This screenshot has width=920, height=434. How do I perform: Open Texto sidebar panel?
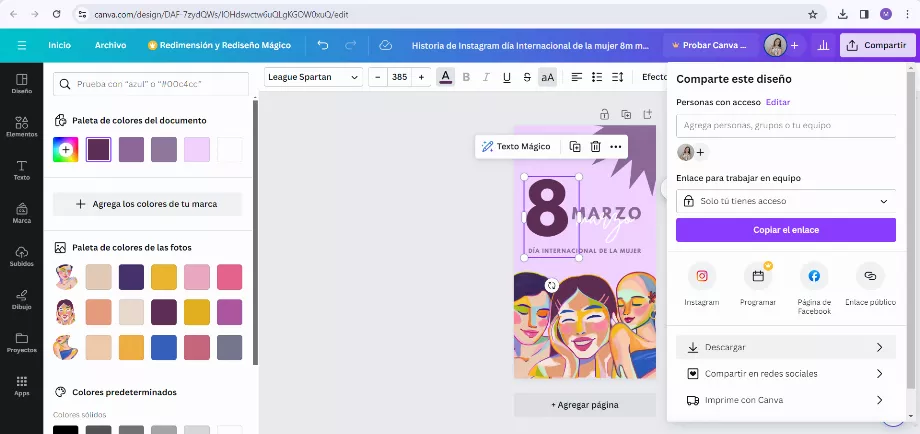pyautogui.click(x=22, y=170)
